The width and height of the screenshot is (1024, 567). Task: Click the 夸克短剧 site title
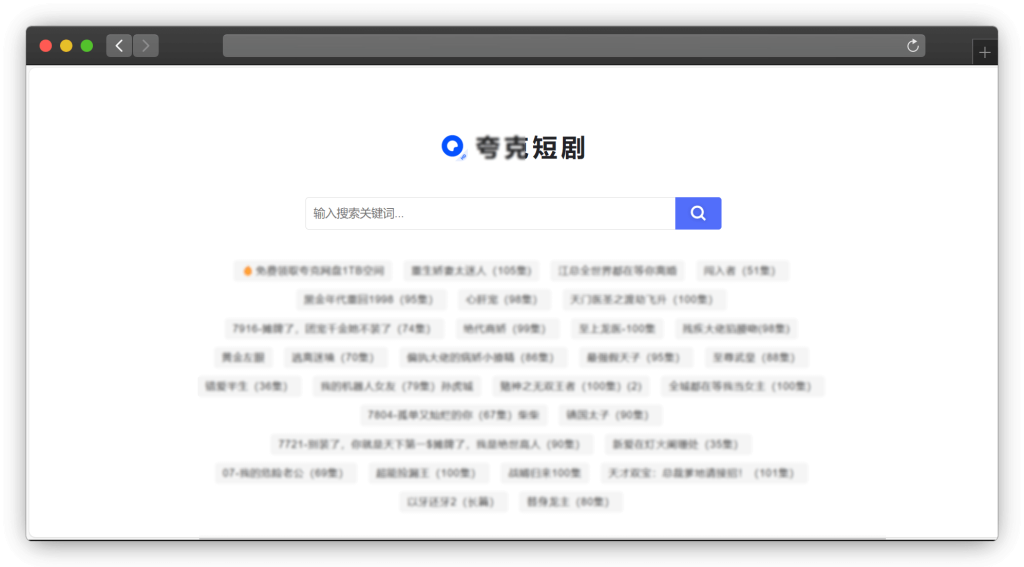(x=530, y=148)
